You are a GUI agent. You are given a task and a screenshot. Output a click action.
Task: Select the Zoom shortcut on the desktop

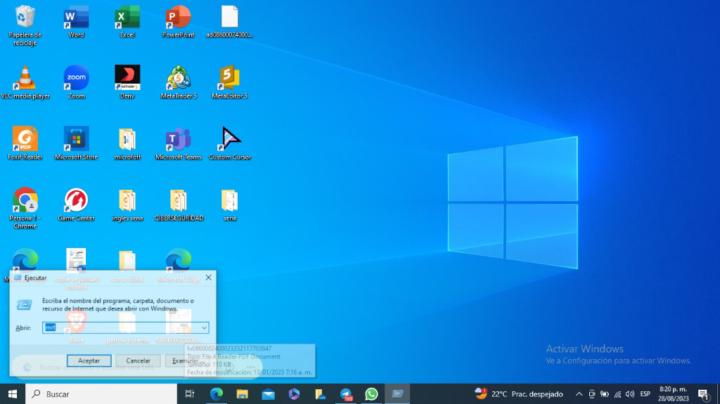(76, 83)
